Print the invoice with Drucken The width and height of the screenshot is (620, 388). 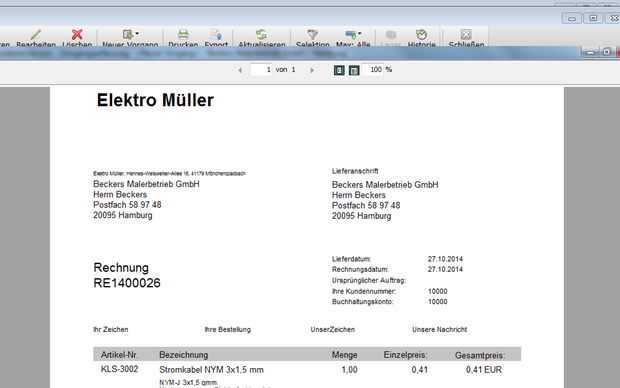pyautogui.click(x=183, y=38)
